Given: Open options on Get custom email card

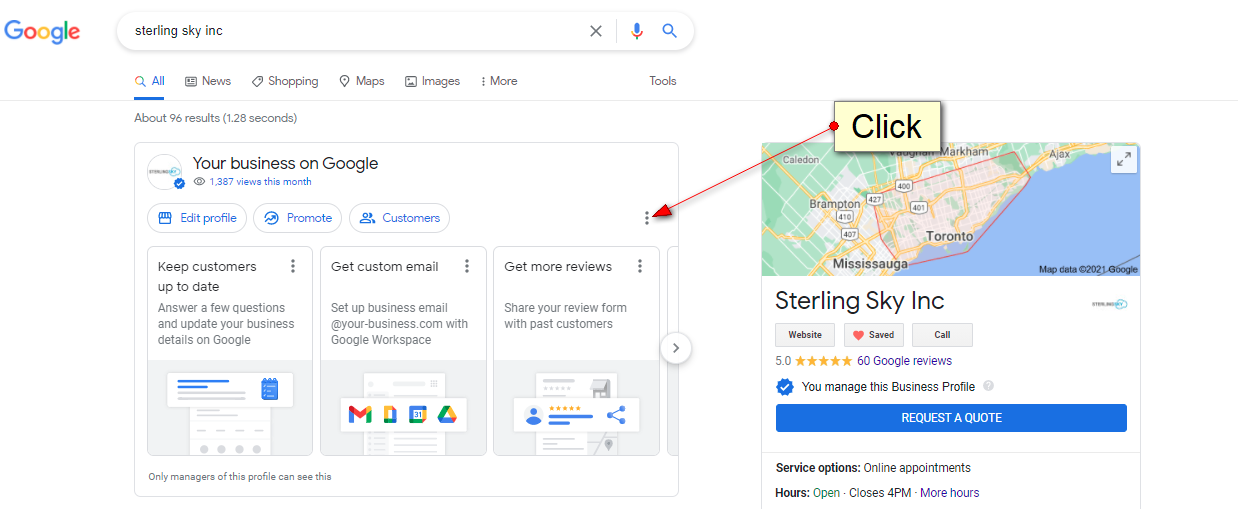Looking at the screenshot, I should 467,266.
